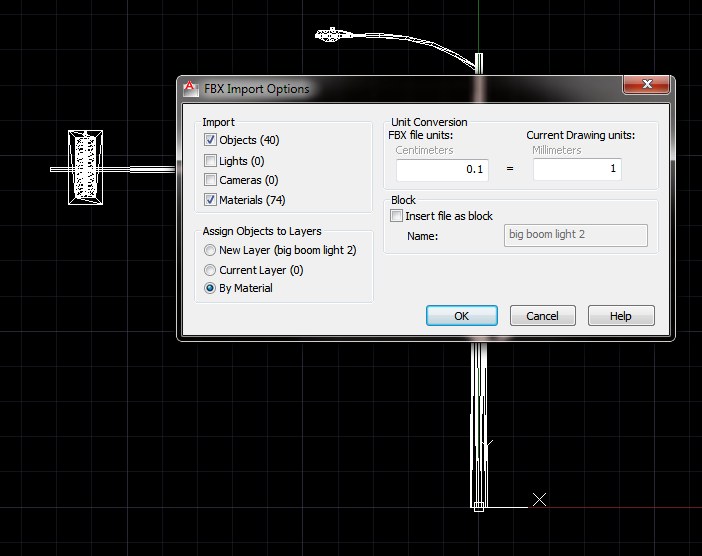Click the Current Drawing units value field
The height and width of the screenshot is (556, 702).
pyautogui.click(x=577, y=169)
